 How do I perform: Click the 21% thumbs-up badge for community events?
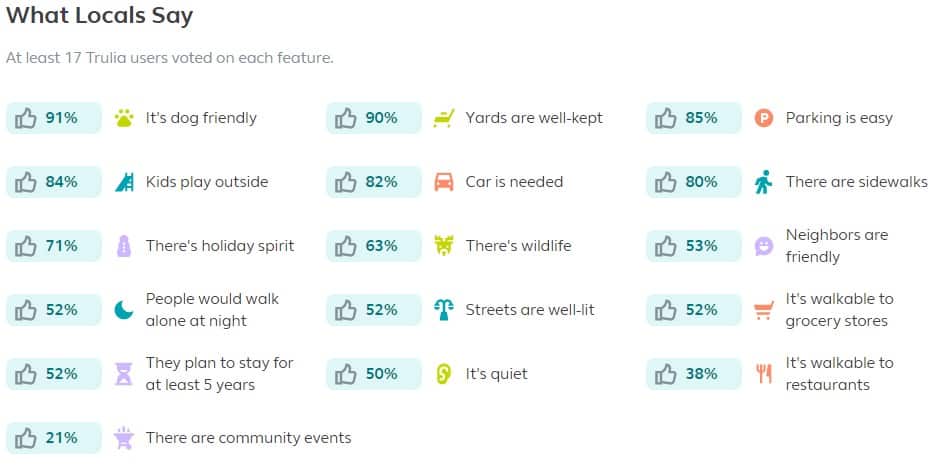coord(54,438)
